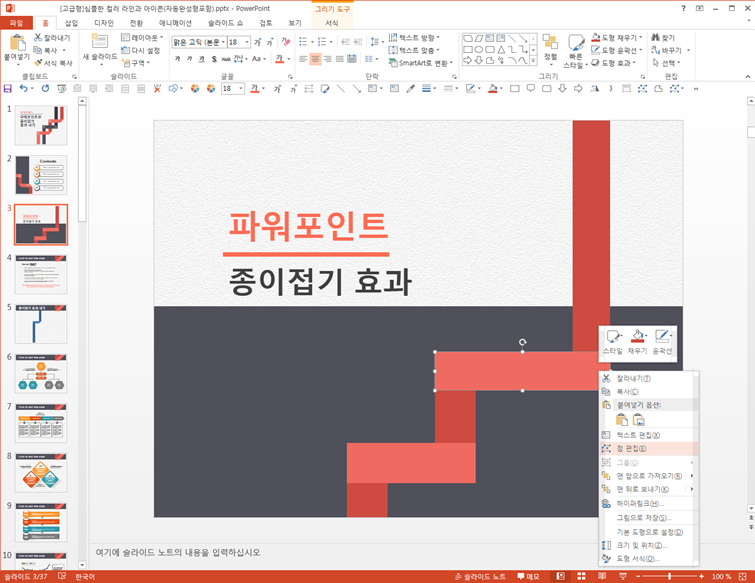Click the Slide Sorter view icon in status bar
755x583 pixels.
click(581, 576)
